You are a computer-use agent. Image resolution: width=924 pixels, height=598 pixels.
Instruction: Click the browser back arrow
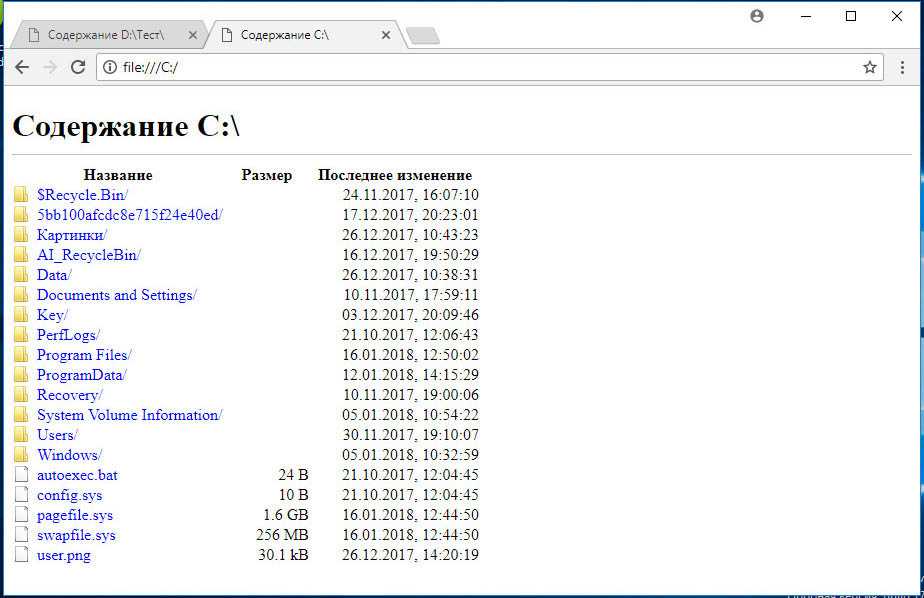(22, 67)
